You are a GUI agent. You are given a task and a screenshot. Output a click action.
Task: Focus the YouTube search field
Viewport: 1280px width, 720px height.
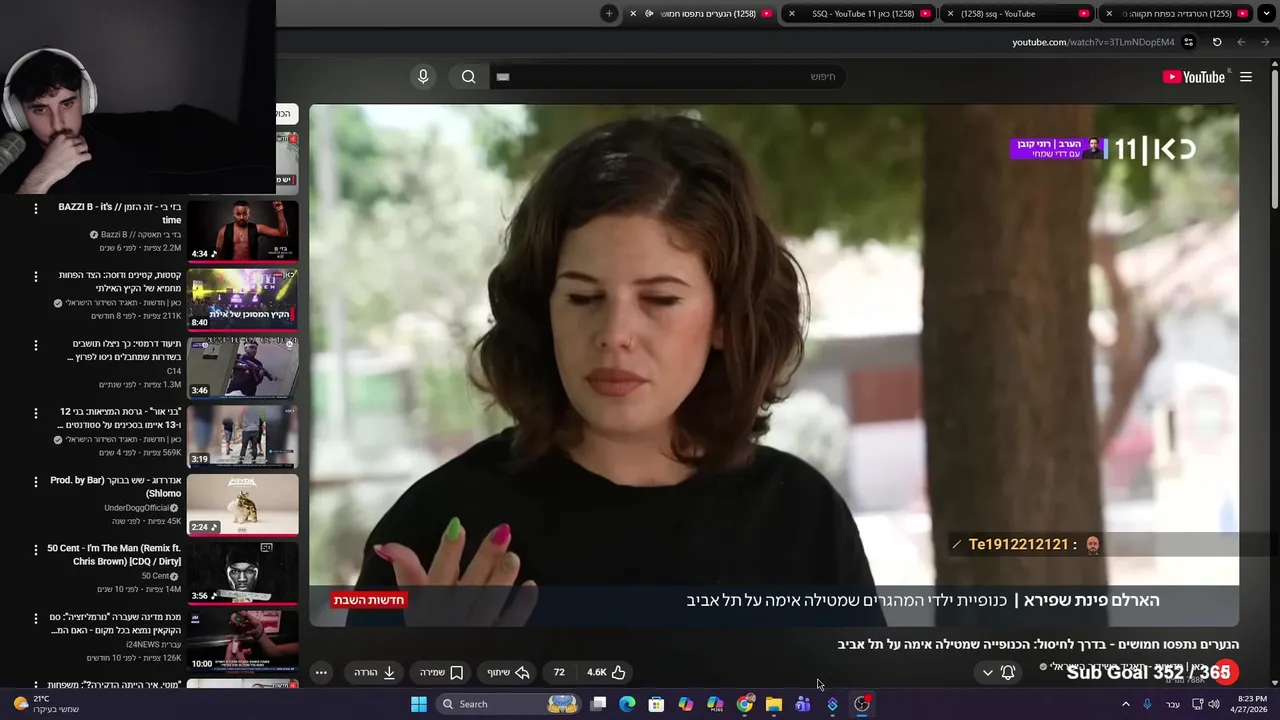(x=668, y=77)
